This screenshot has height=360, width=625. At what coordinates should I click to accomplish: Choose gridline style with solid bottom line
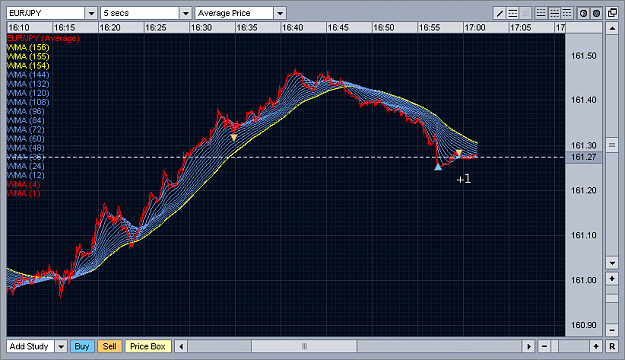pos(541,13)
